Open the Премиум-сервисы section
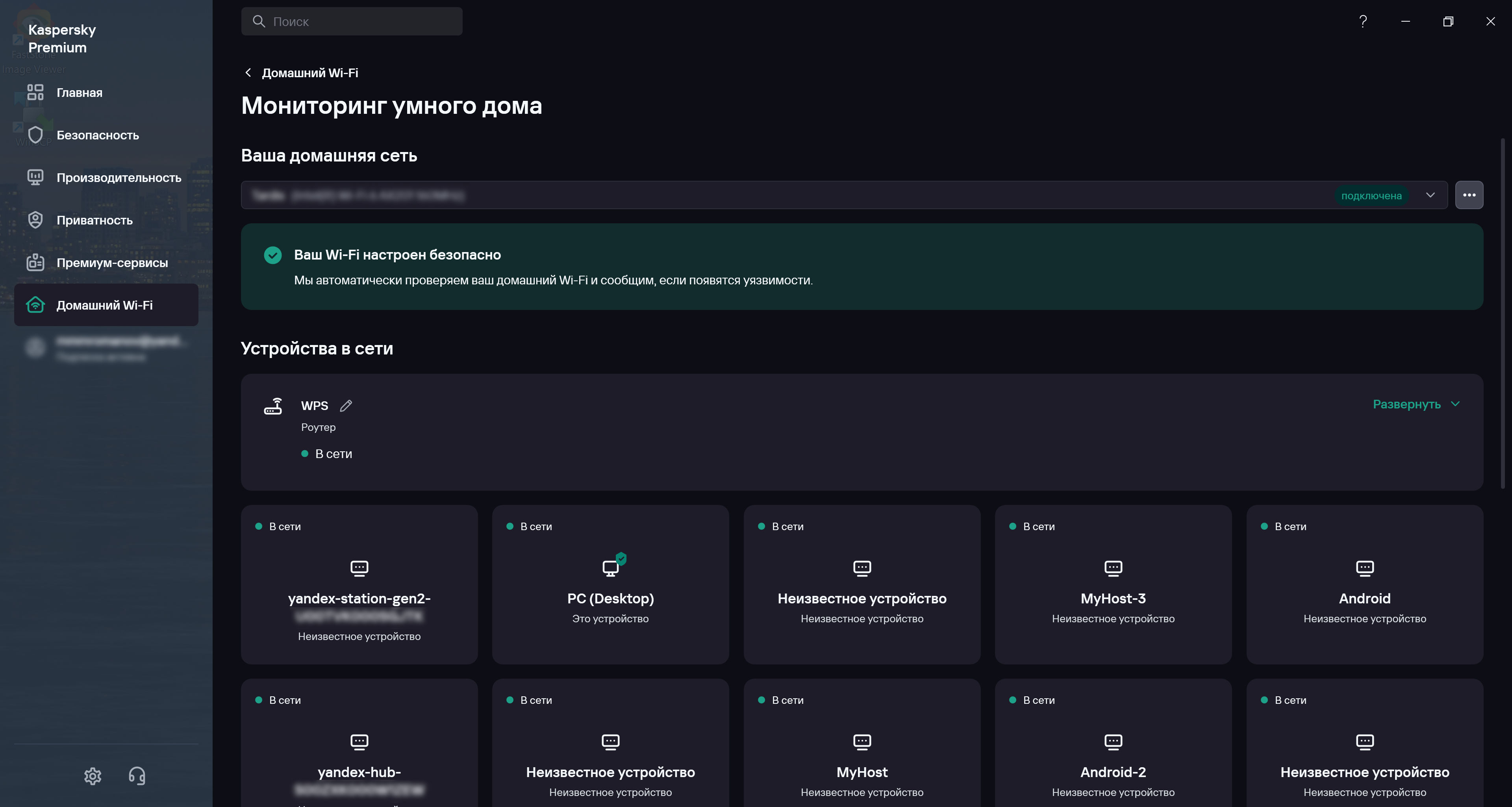This screenshot has width=1512, height=807. click(112, 263)
